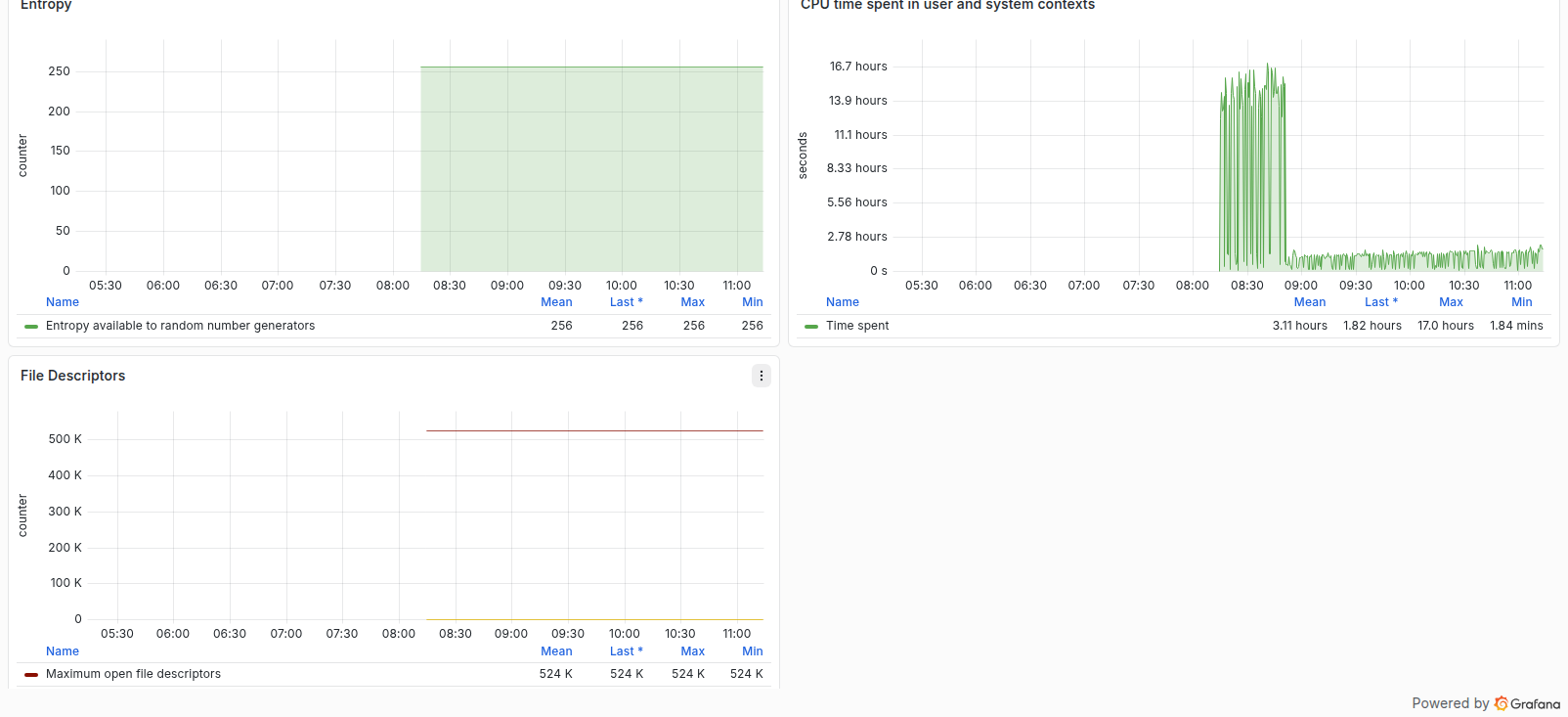Sort Entropy legend by Name
1568x717 pixels.
[63, 302]
